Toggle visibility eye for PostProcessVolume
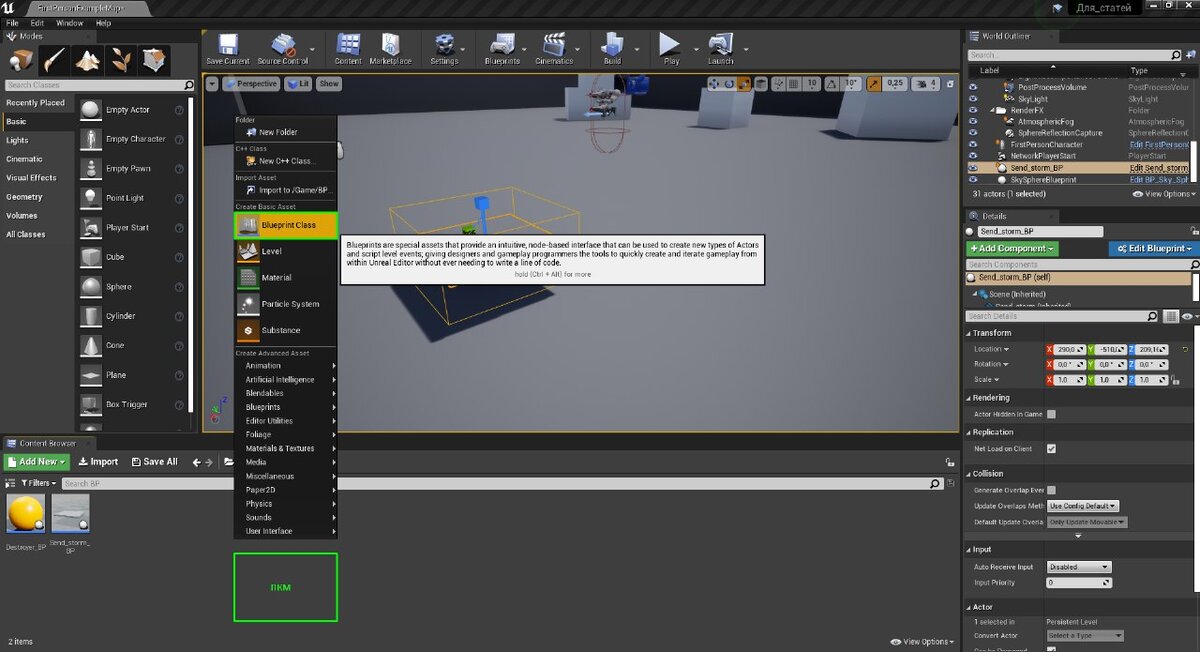The image size is (1200, 652). 973,87
